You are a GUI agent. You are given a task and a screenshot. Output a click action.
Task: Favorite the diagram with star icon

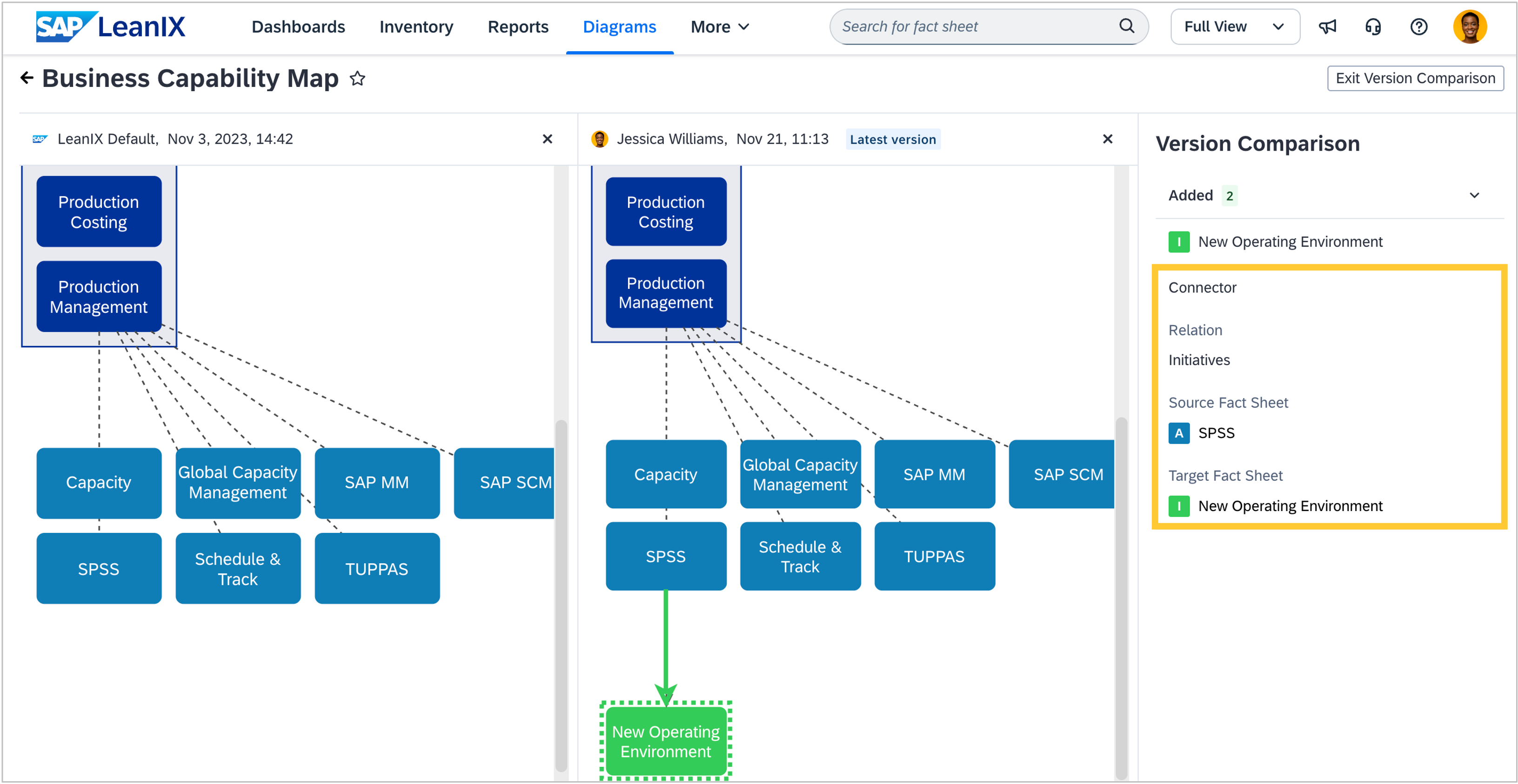coord(358,78)
